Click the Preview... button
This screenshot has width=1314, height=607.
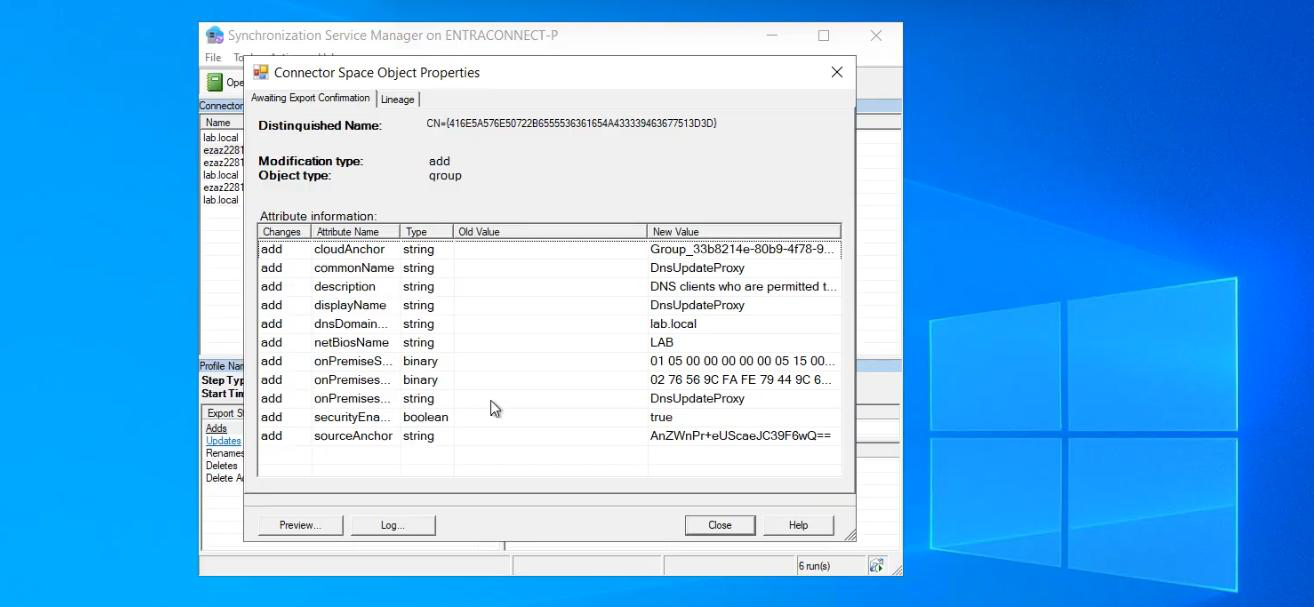300,525
